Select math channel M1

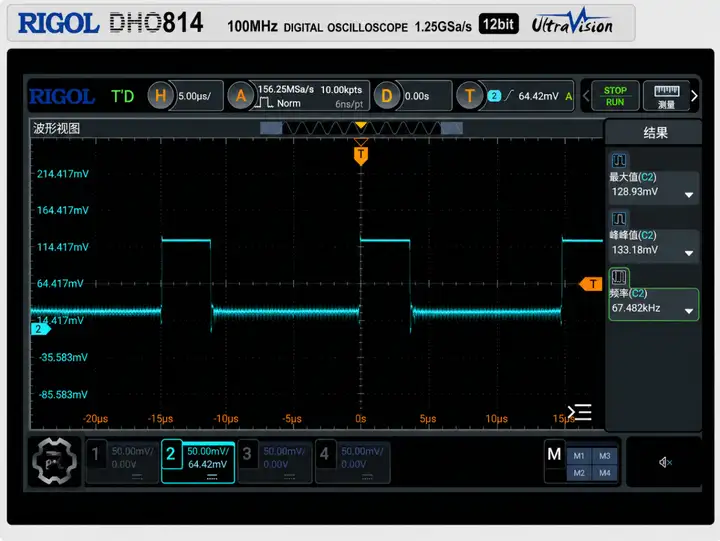pyautogui.click(x=579, y=456)
